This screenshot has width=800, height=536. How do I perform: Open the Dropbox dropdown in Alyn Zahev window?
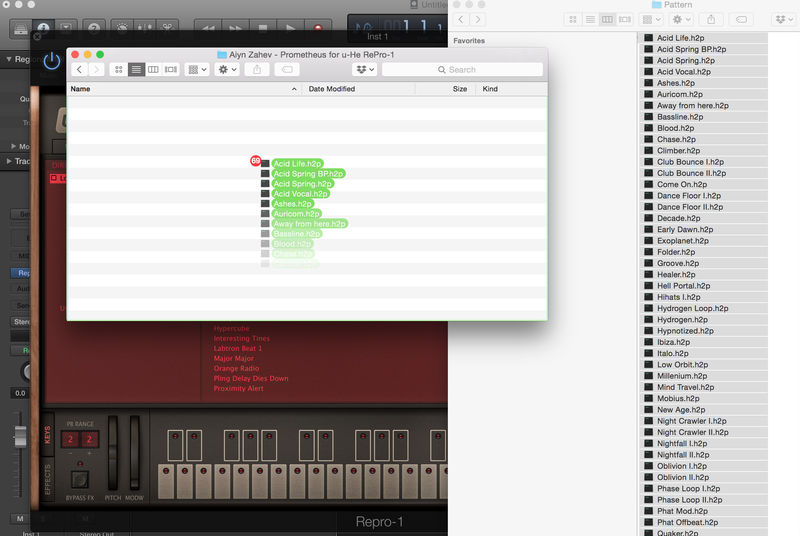click(x=365, y=69)
